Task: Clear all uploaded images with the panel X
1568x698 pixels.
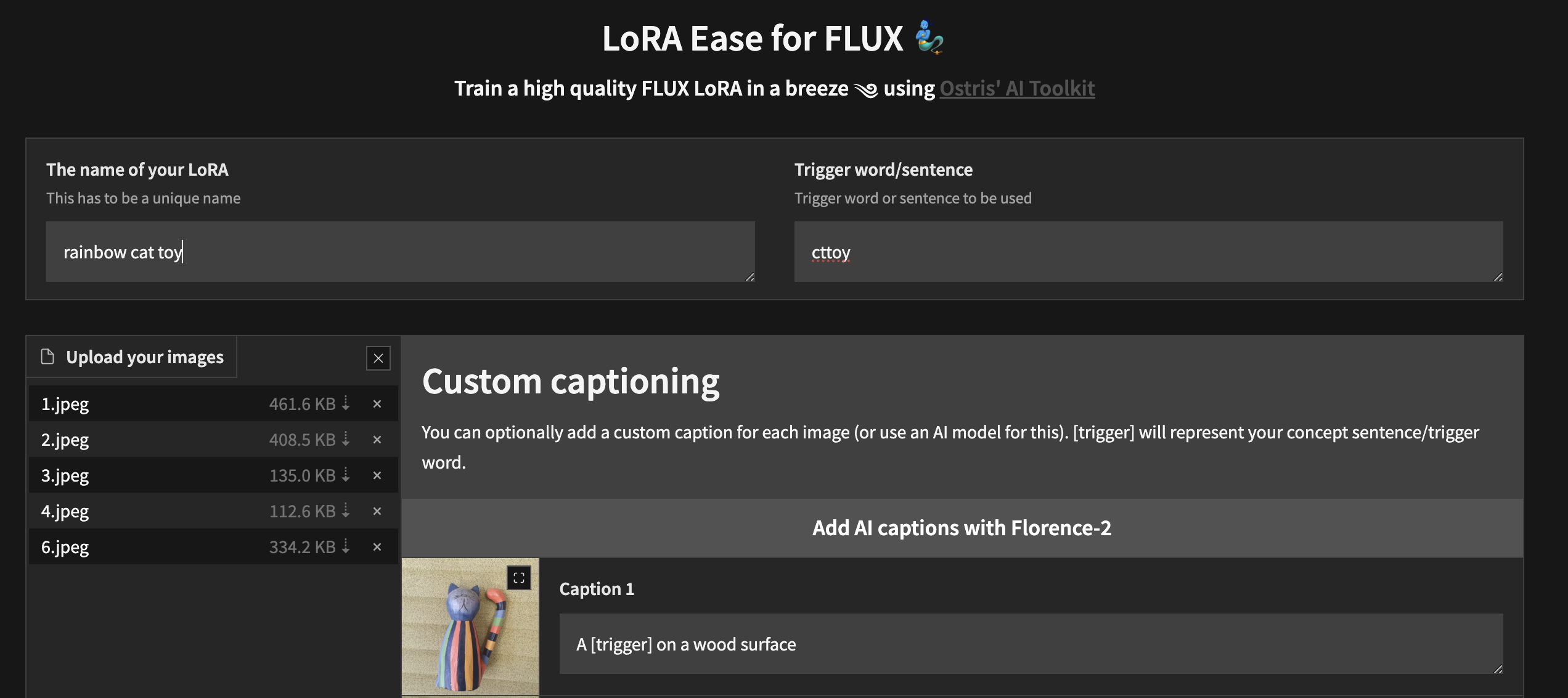Action: [378, 358]
